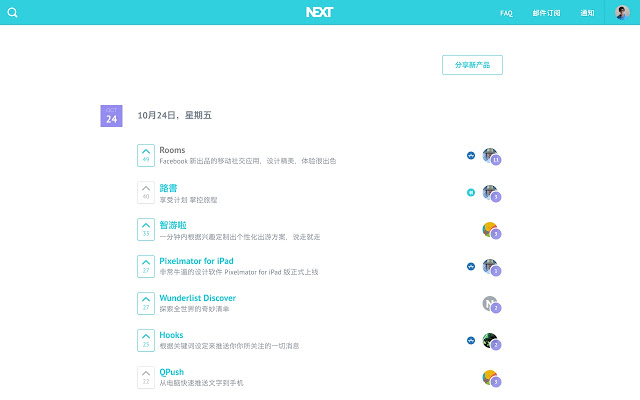Upvote the QPush product
This screenshot has height=400, width=640.
coord(146,378)
